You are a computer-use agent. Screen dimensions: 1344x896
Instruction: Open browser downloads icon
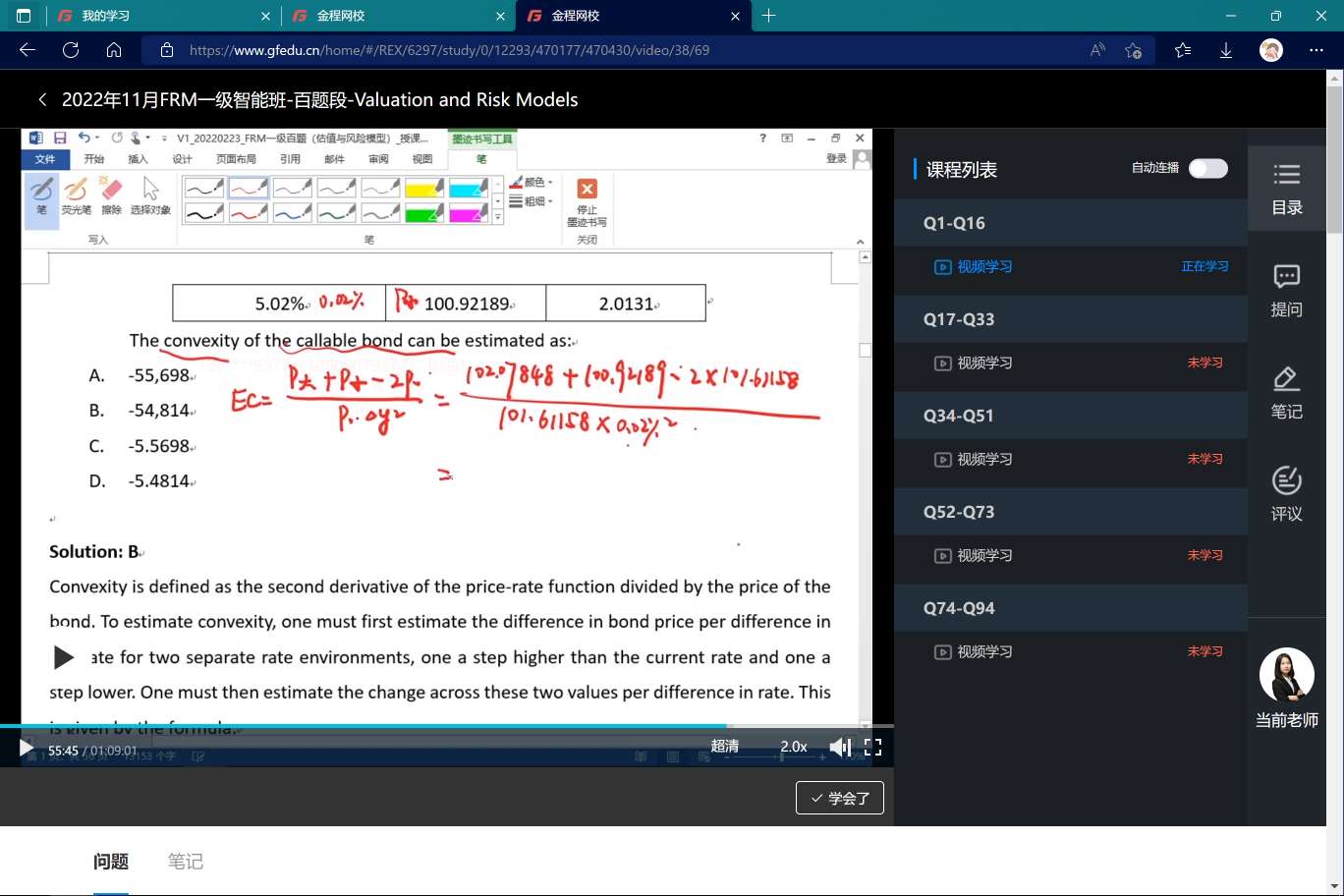coord(1226,50)
